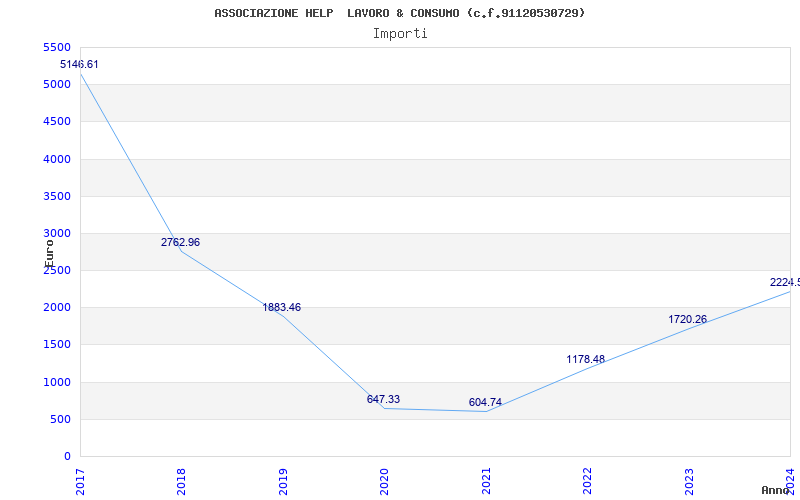Select the 647.33 data label
The image size is (800, 500).
pyautogui.click(x=383, y=399)
